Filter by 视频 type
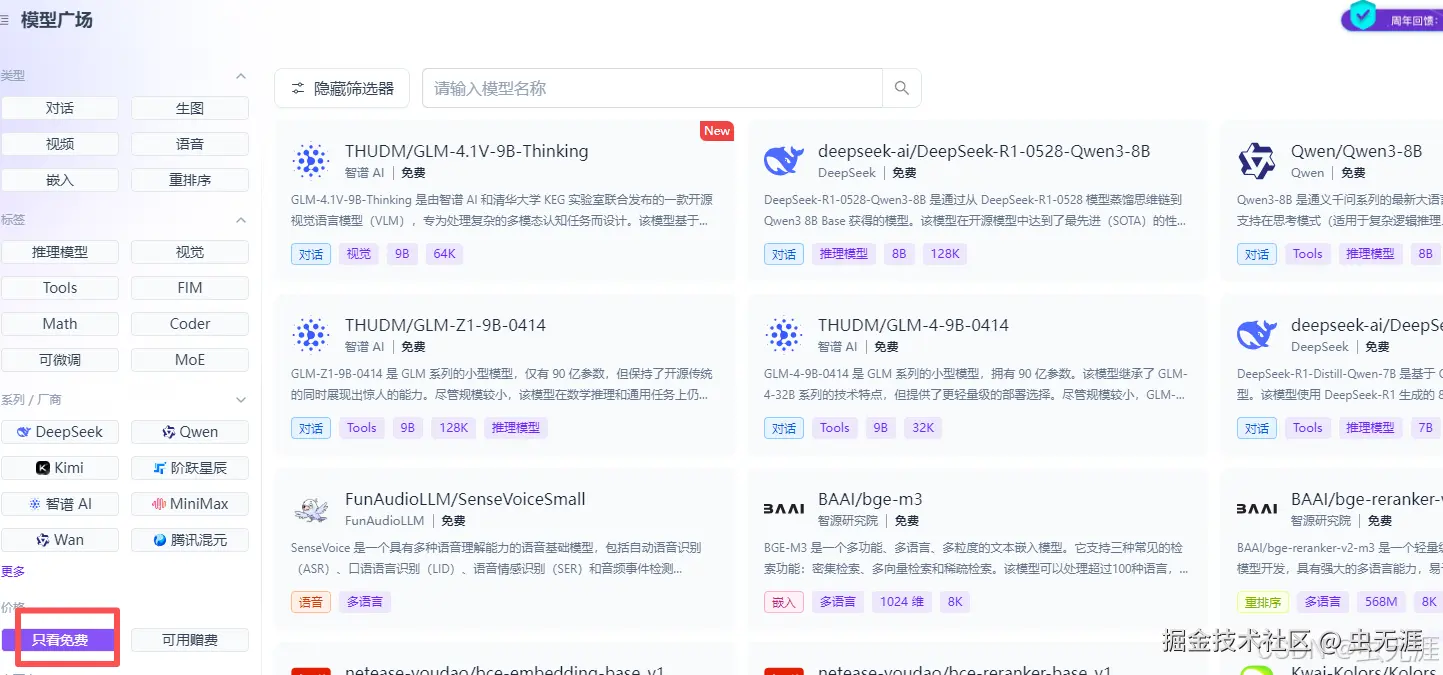 point(60,144)
